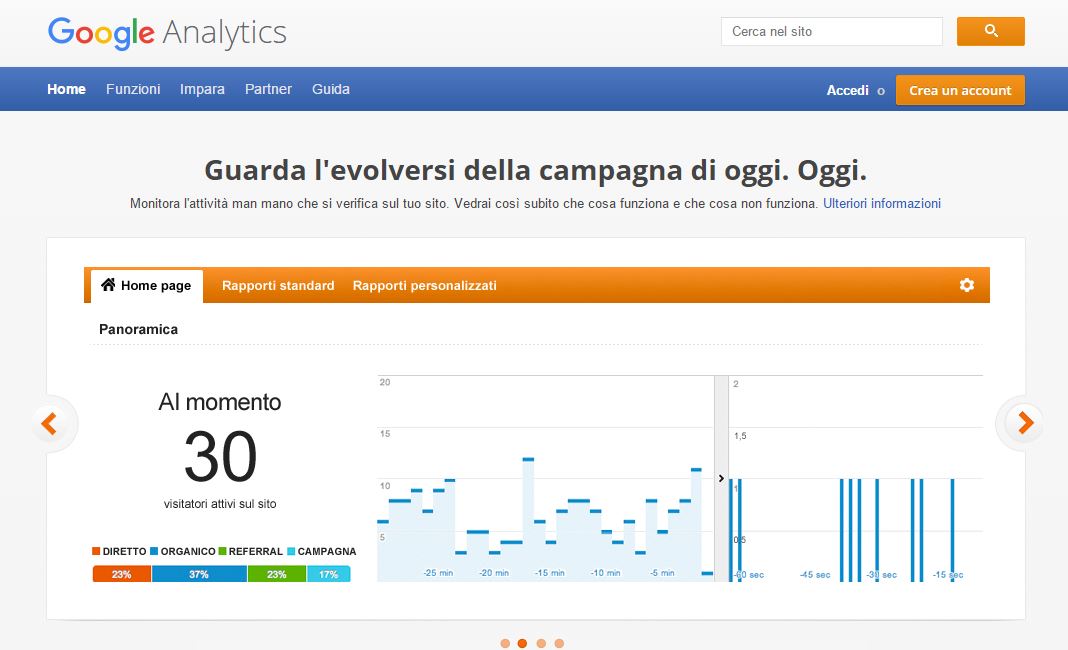The image size is (1068, 650).
Task: Expand chart divider small arrow
Action: (721, 478)
